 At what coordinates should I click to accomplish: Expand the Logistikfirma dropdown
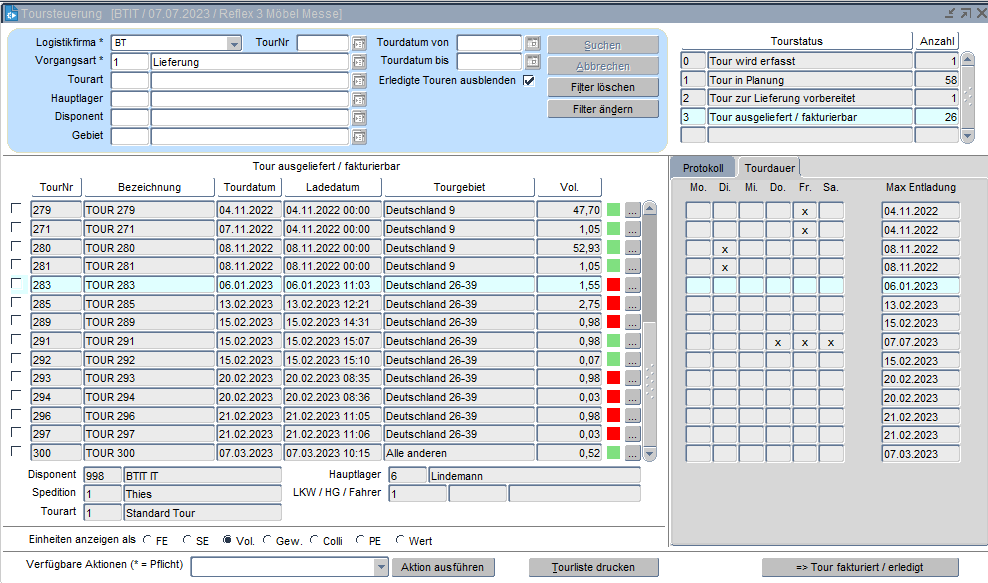(234, 43)
